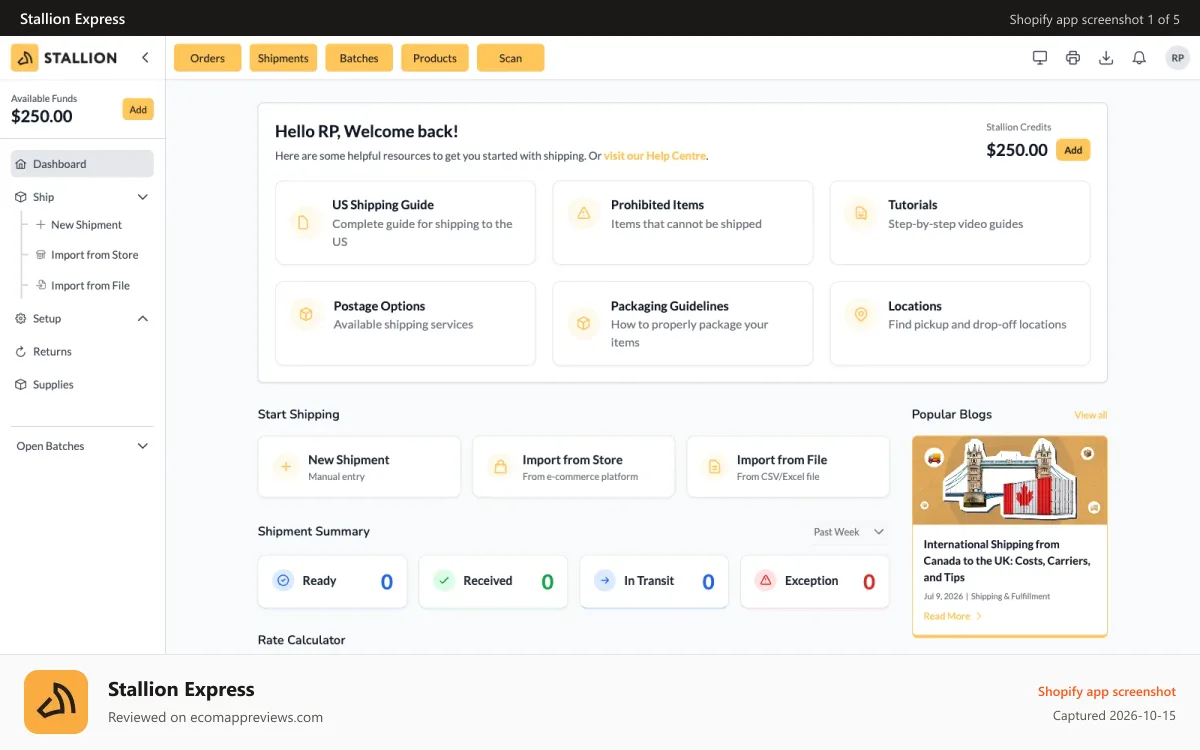Image resolution: width=1200 pixels, height=750 pixels.
Task: Click the 'Manual entry' subtitle text
Action: [337, 477]
